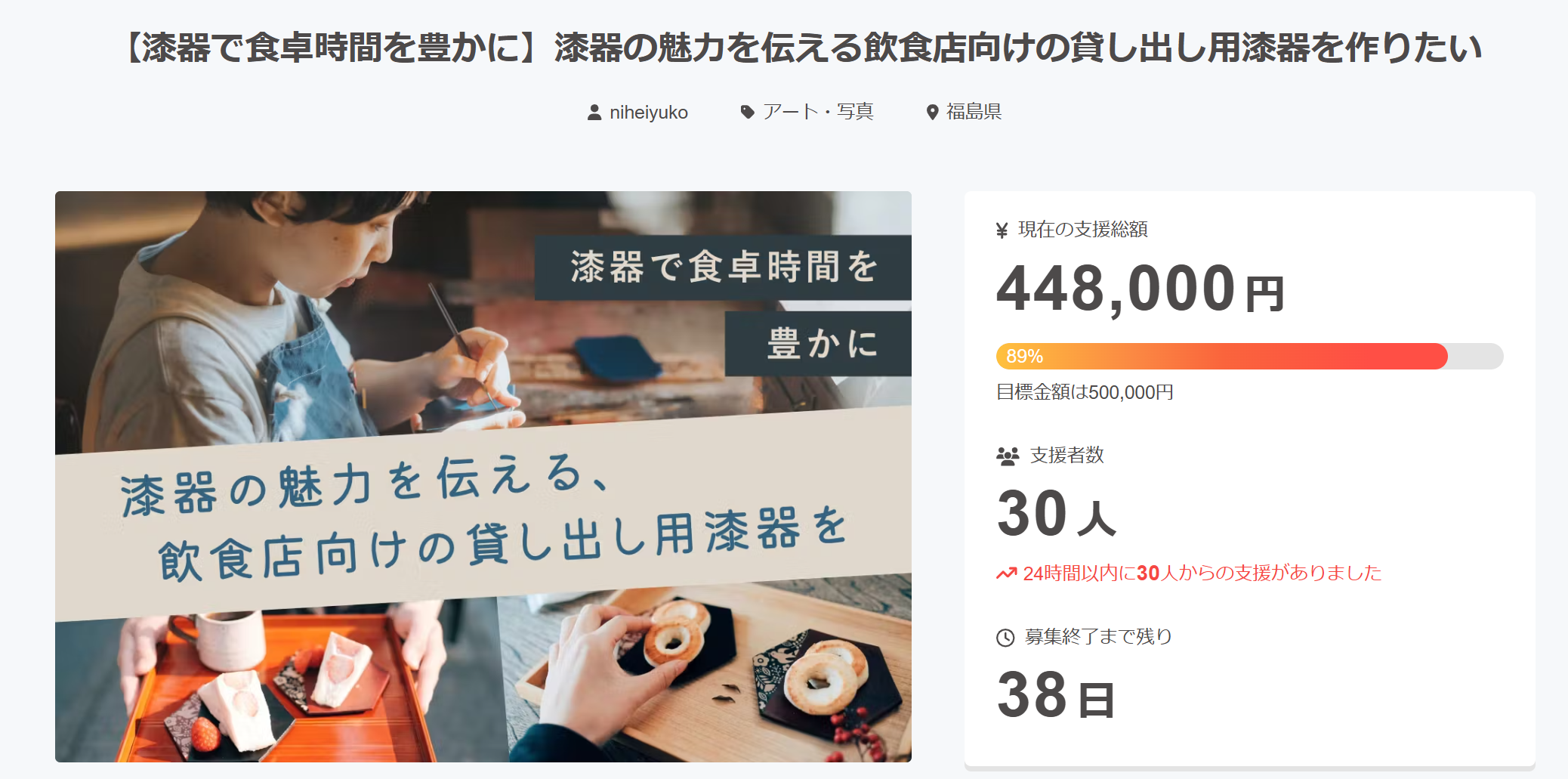This screenshot has width=1568, height=779.
Task: Click the tag icon before アート・写真
Action: pyautogui.click(x=747, y=112)
